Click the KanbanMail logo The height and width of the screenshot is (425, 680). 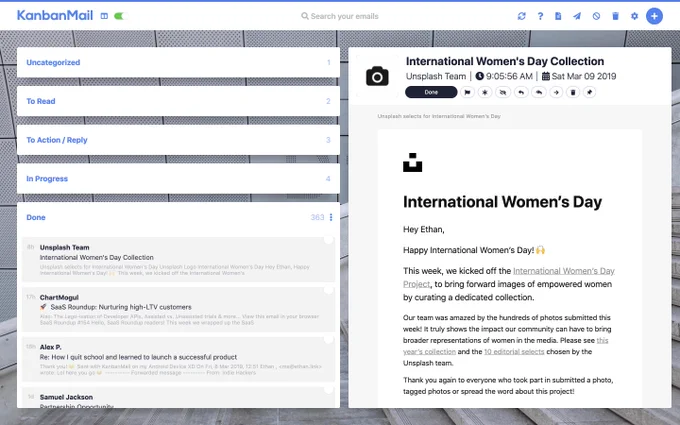pos(55,16)
